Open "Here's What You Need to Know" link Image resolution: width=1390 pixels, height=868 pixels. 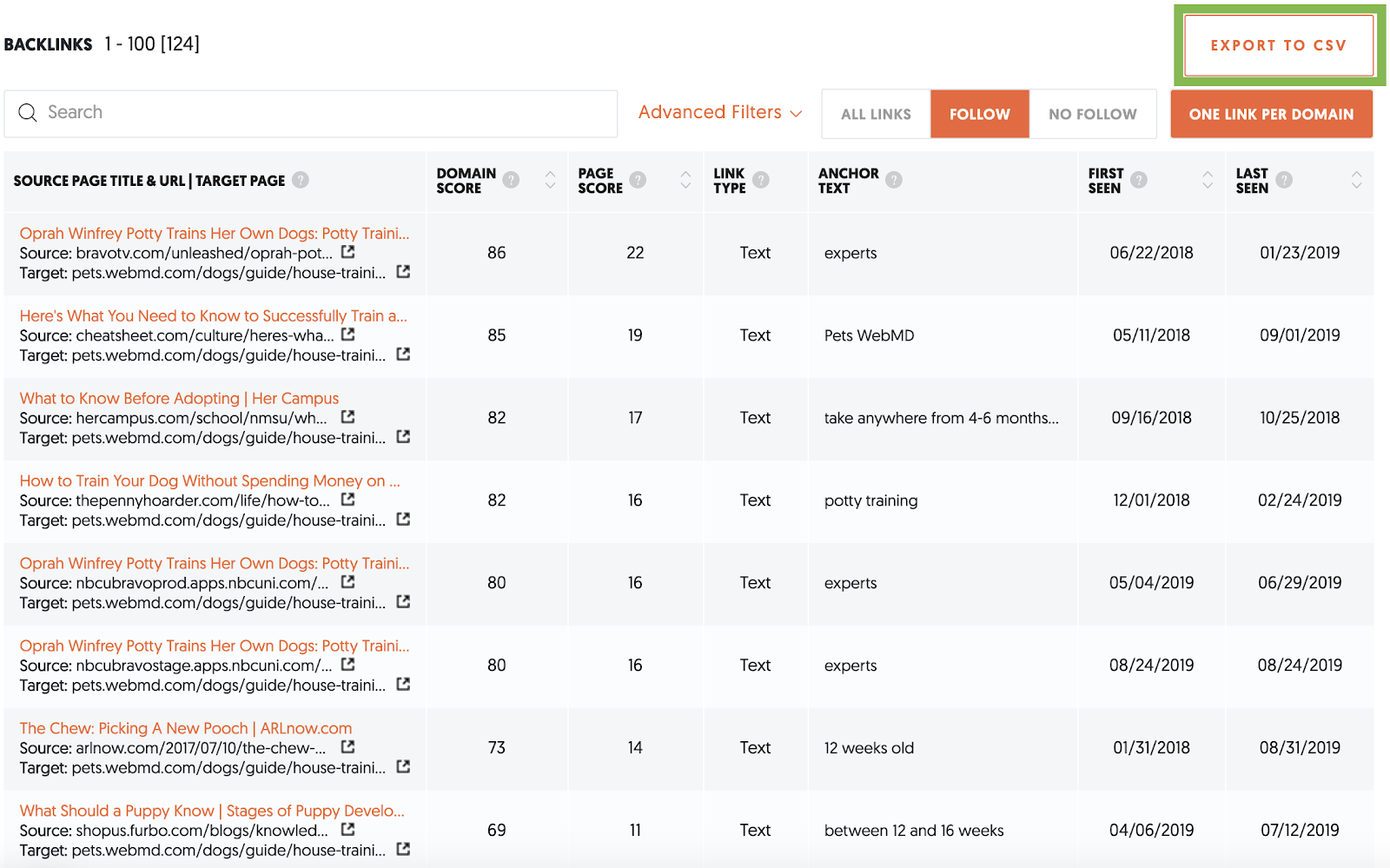213,315
